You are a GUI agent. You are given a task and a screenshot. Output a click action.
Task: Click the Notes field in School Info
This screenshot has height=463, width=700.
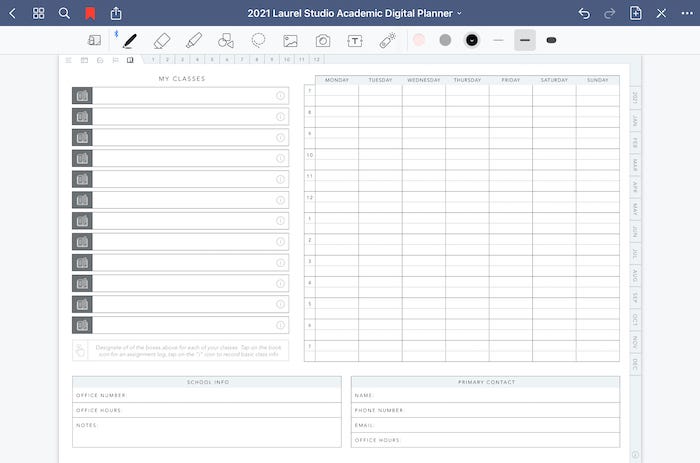[207, 432]
